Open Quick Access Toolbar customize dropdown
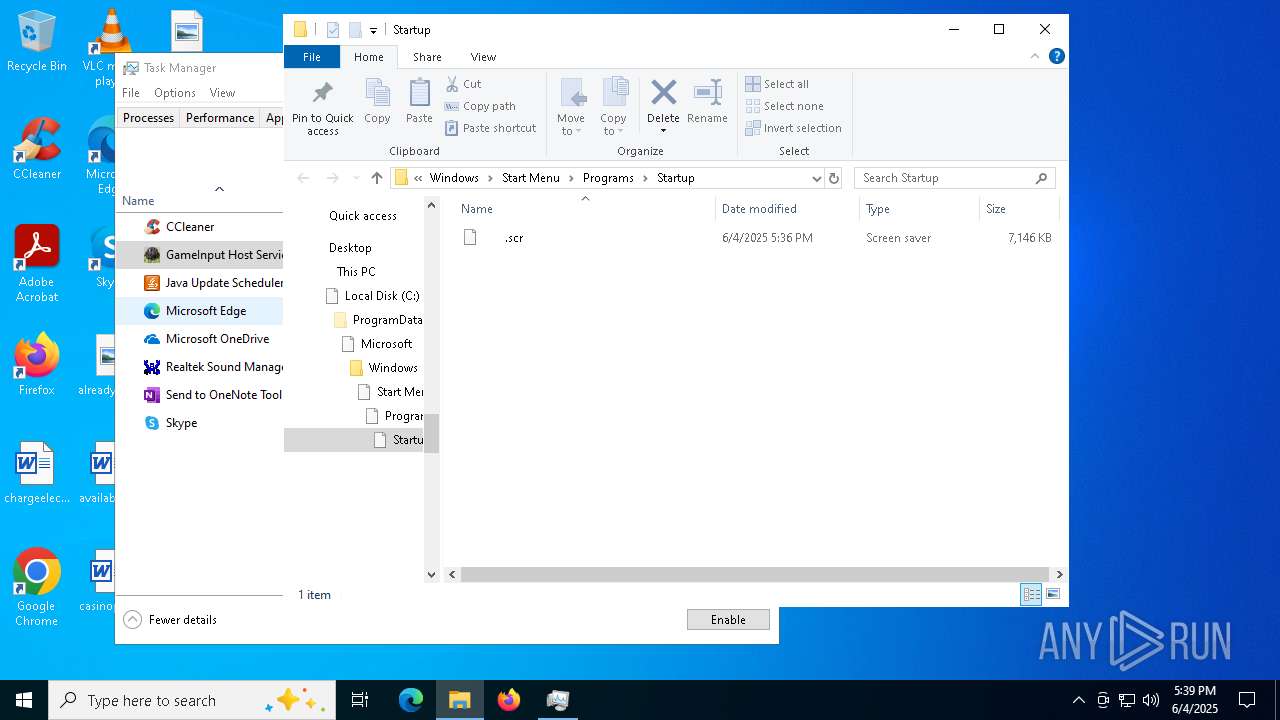The height and width of the screenshot is (720, 1280). point(373,30)
